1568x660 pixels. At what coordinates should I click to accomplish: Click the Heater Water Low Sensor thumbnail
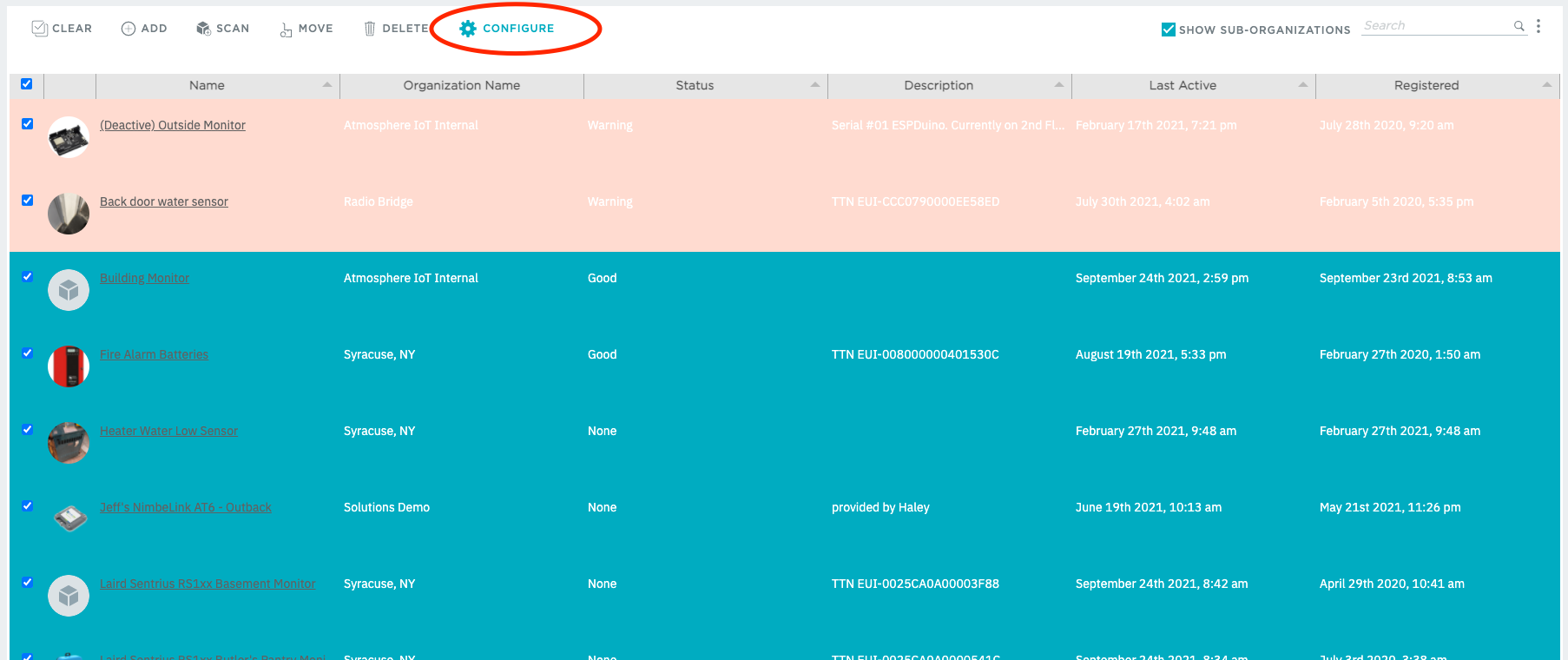point(69,443)
